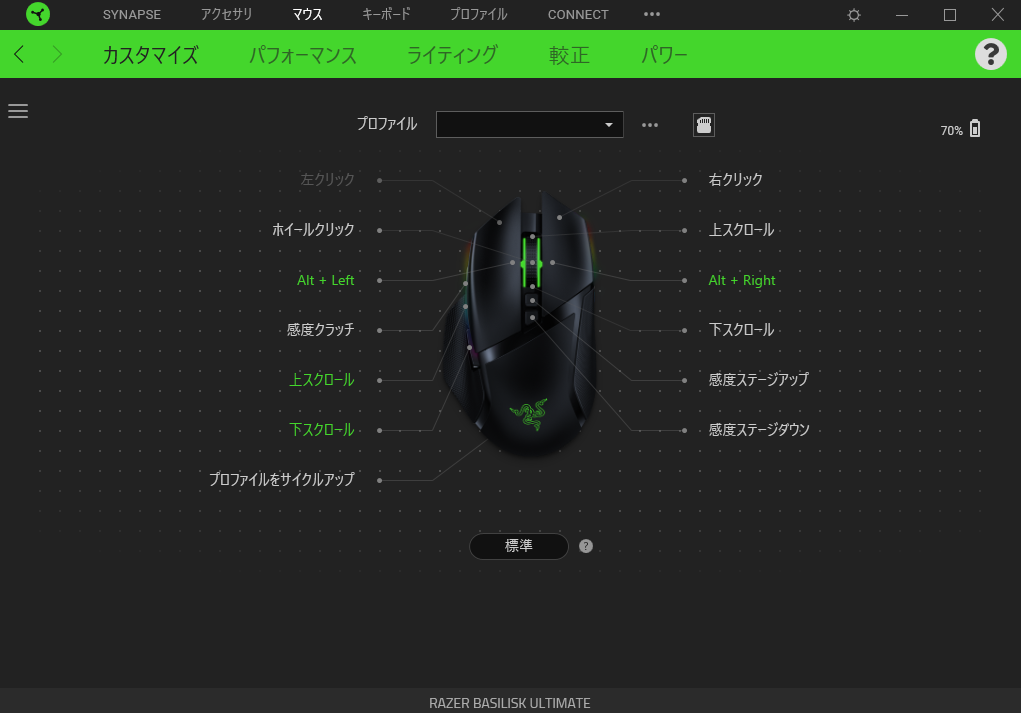The height and width of the screenshot is (713, 1021).
Task: Select the ホイールクリック assignment
Action: pyautogui.click(x=313, y=230)
